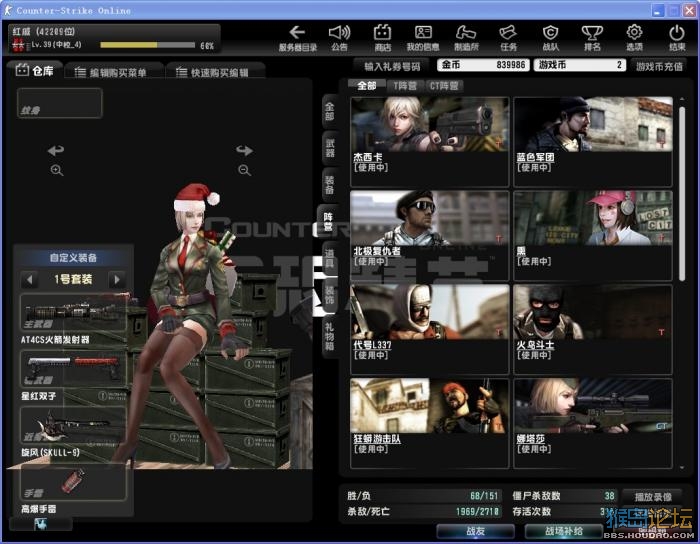Select the 星红双子 secondary weapon slot
The image size is (700, 544).
pos(73,369)
